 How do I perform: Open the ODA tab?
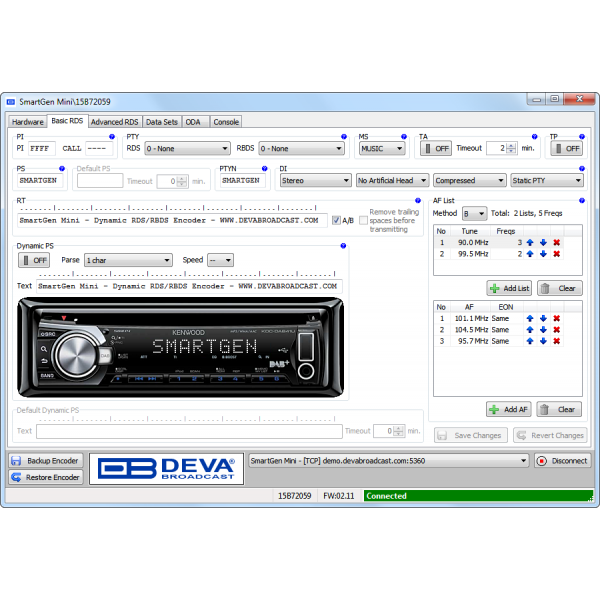click(x=195, y=122)
